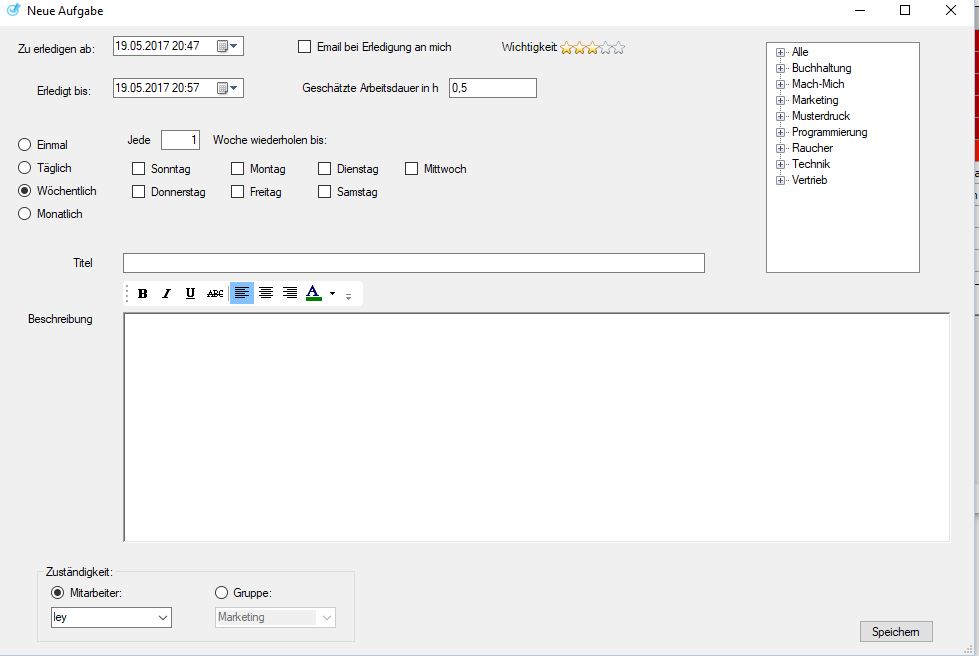Open calendar for 'Erledigt bis' date
Viewport: 979px width, 656px height.
click(x=227, y=88)
